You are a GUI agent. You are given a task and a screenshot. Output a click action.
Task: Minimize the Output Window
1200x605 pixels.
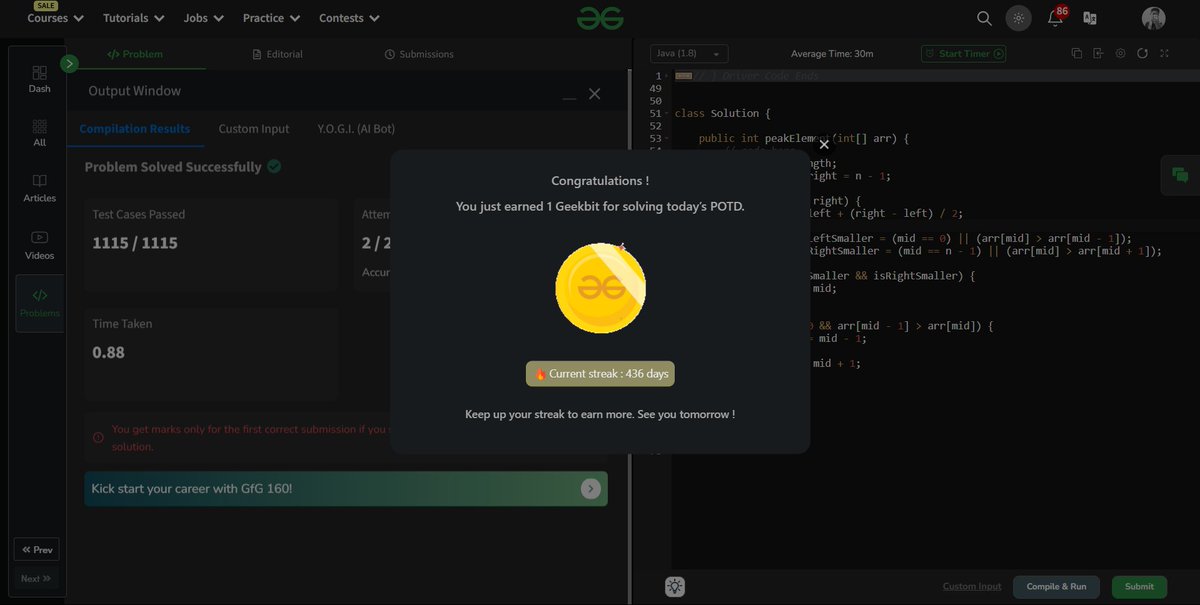tap(569, 97)
